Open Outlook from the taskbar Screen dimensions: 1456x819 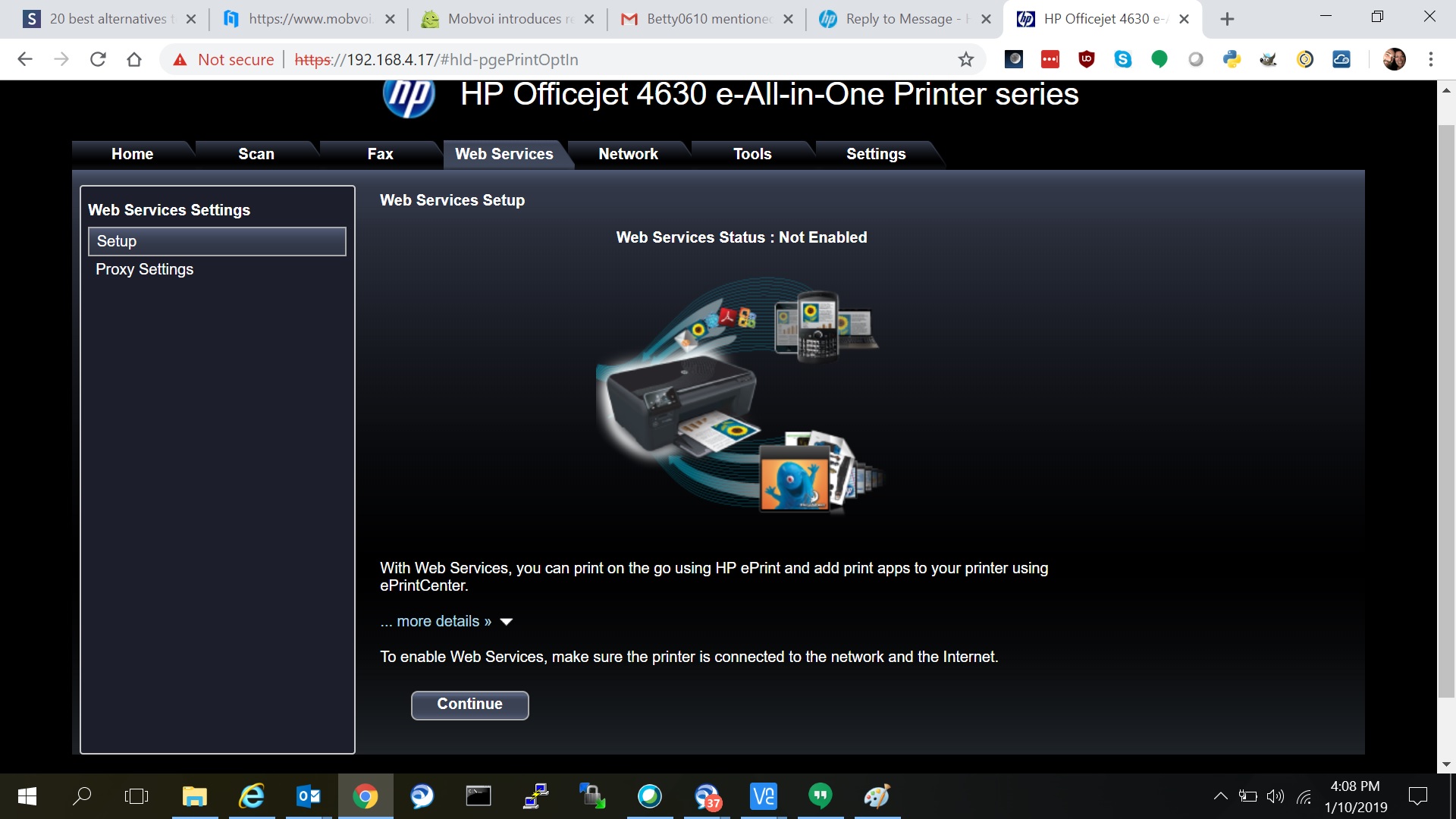[308, 796]
